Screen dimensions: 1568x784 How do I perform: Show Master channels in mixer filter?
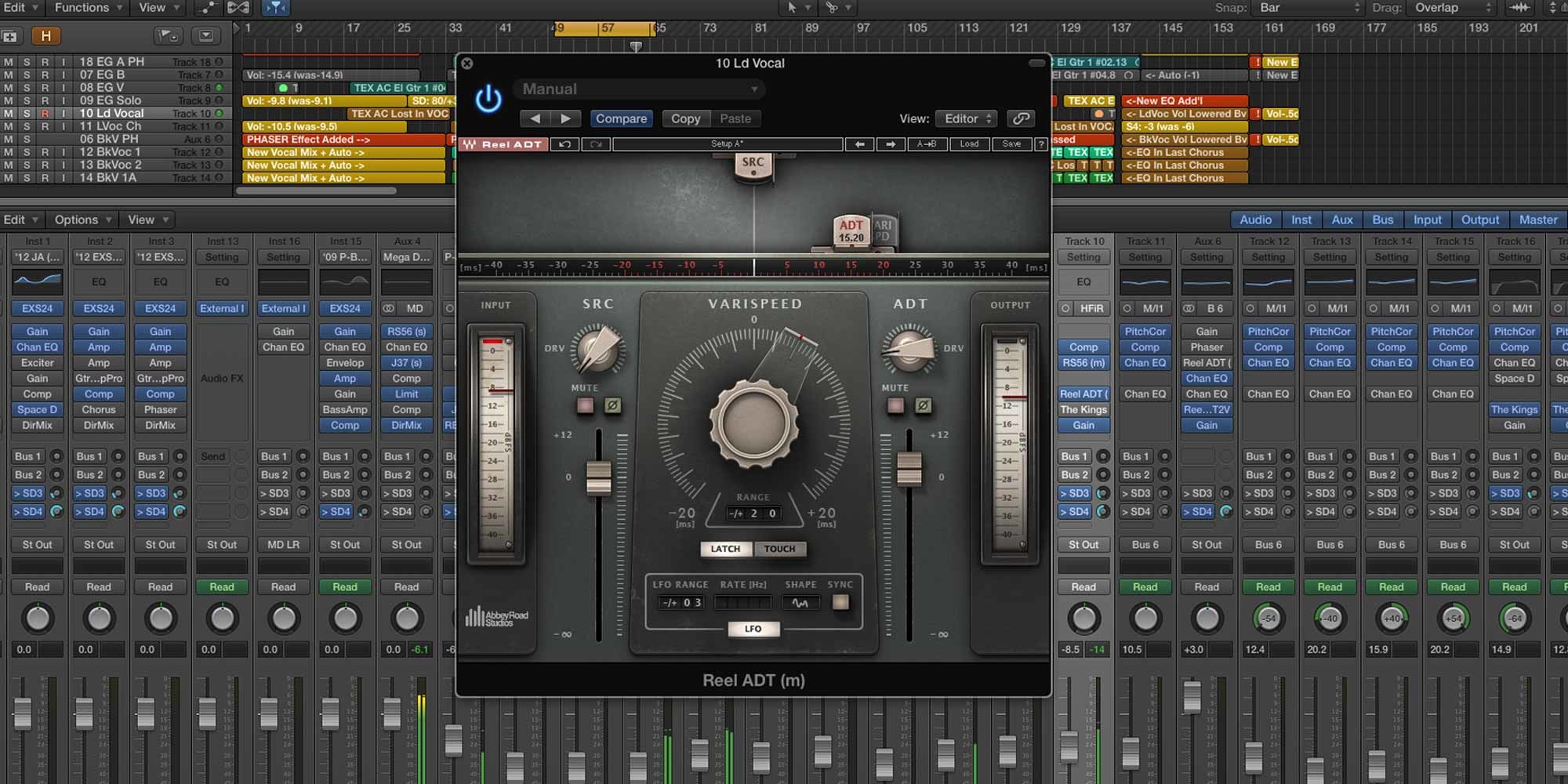[x=1538, y=220]
